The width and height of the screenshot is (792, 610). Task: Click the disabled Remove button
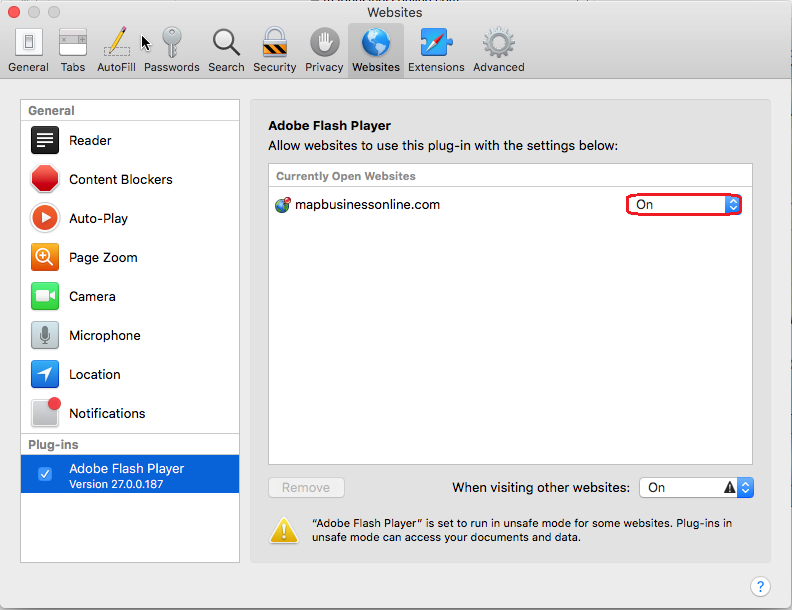pos(306,487)
